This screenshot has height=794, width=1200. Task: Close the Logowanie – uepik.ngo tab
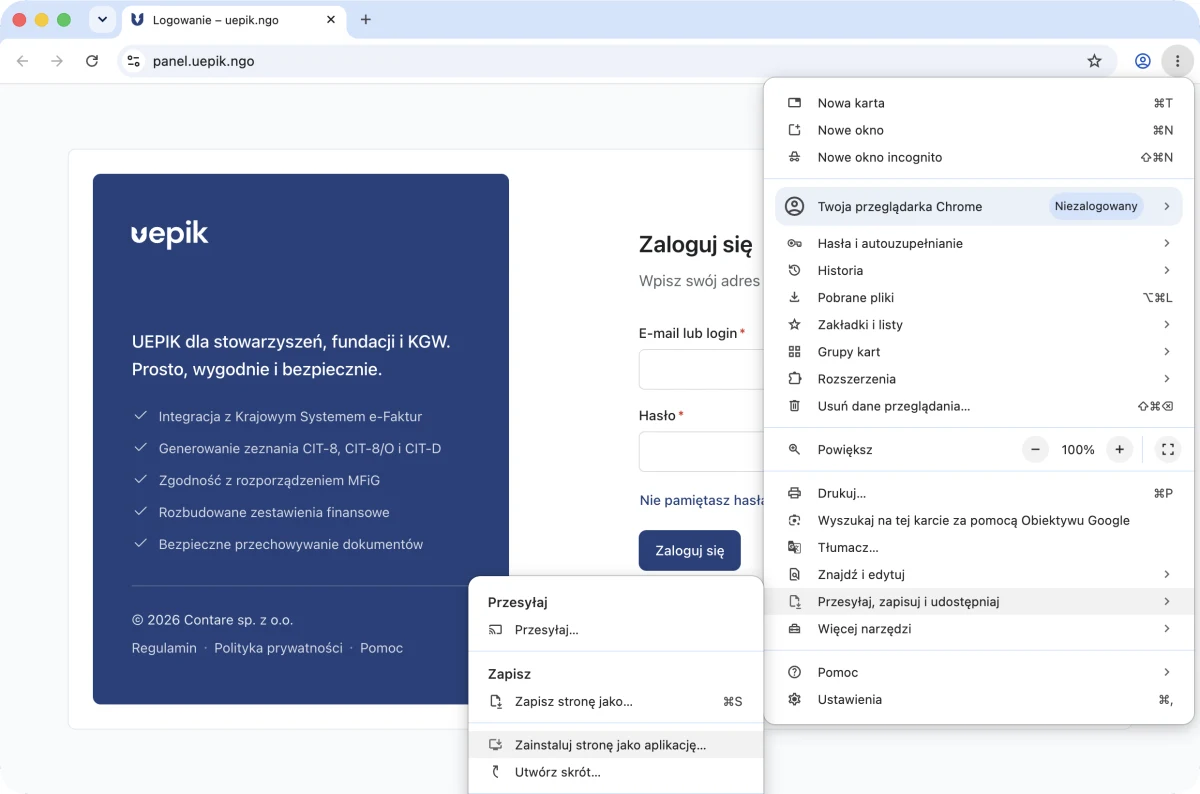click(331, 19)
